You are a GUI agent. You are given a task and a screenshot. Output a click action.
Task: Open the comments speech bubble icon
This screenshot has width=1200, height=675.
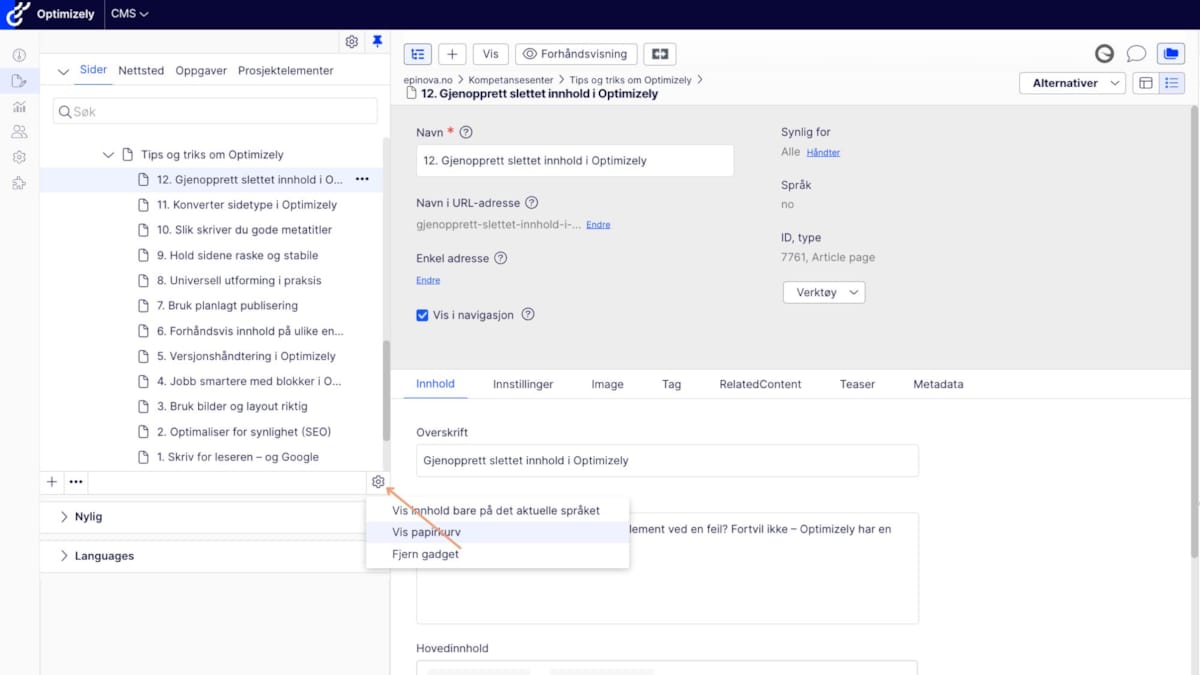(1136, 54)
